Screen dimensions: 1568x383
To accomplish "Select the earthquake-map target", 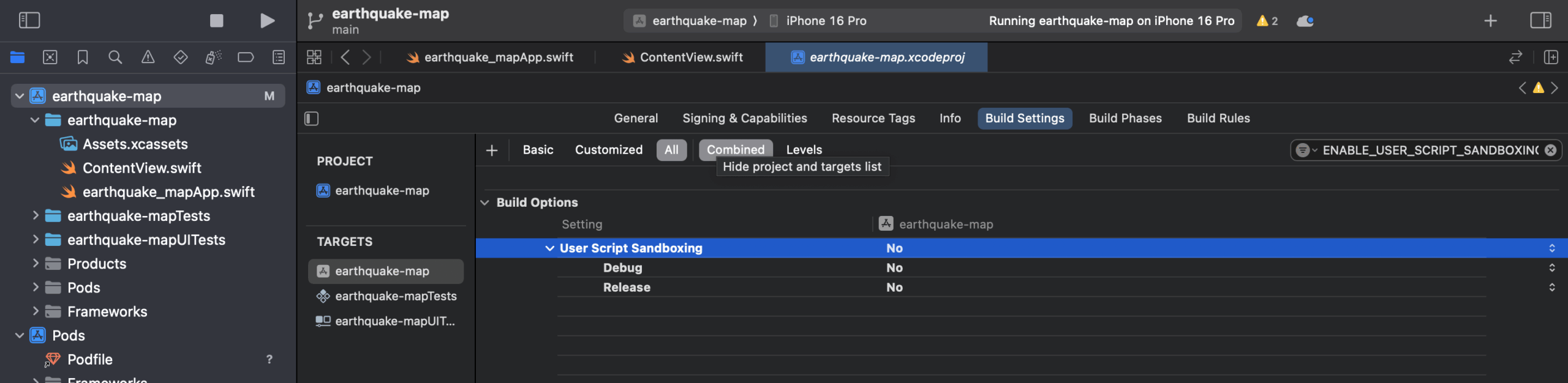I will pos(386,271).
